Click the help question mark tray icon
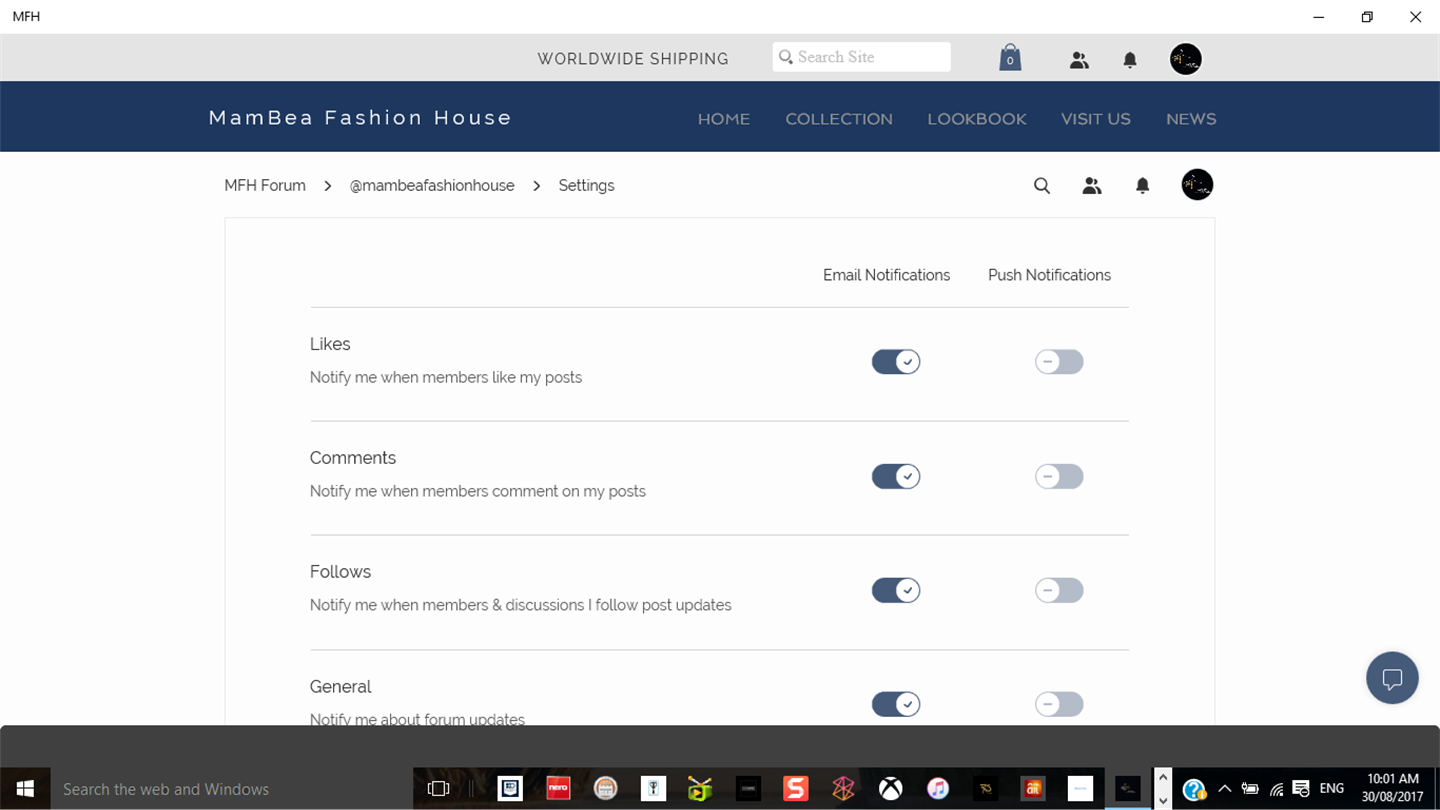The height and width of the screenshot is (810, 1440). pyautogui.click(x=1193, y=789)
